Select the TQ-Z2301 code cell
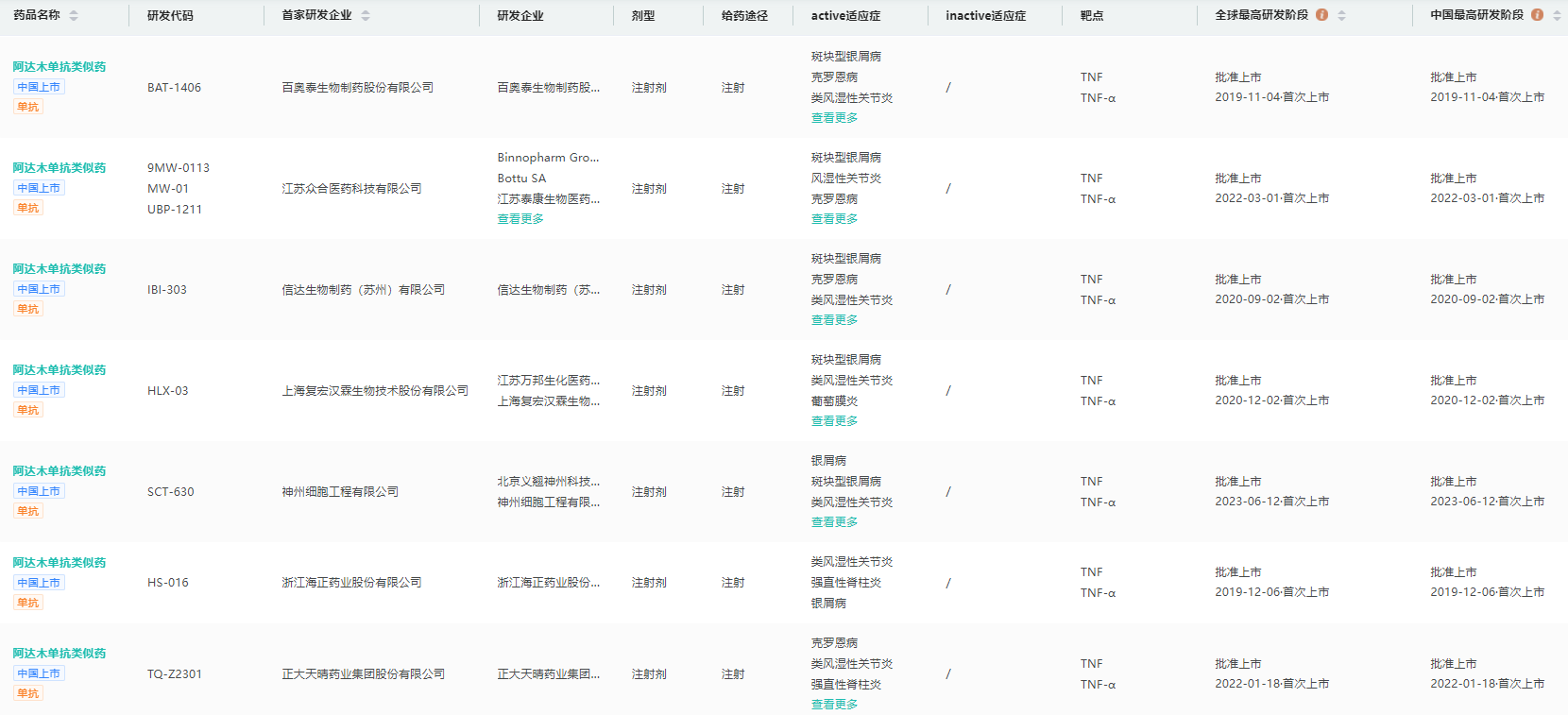The height and width of the screenshot is (715, 1568). pyautogui.click(x=175, y=674)
